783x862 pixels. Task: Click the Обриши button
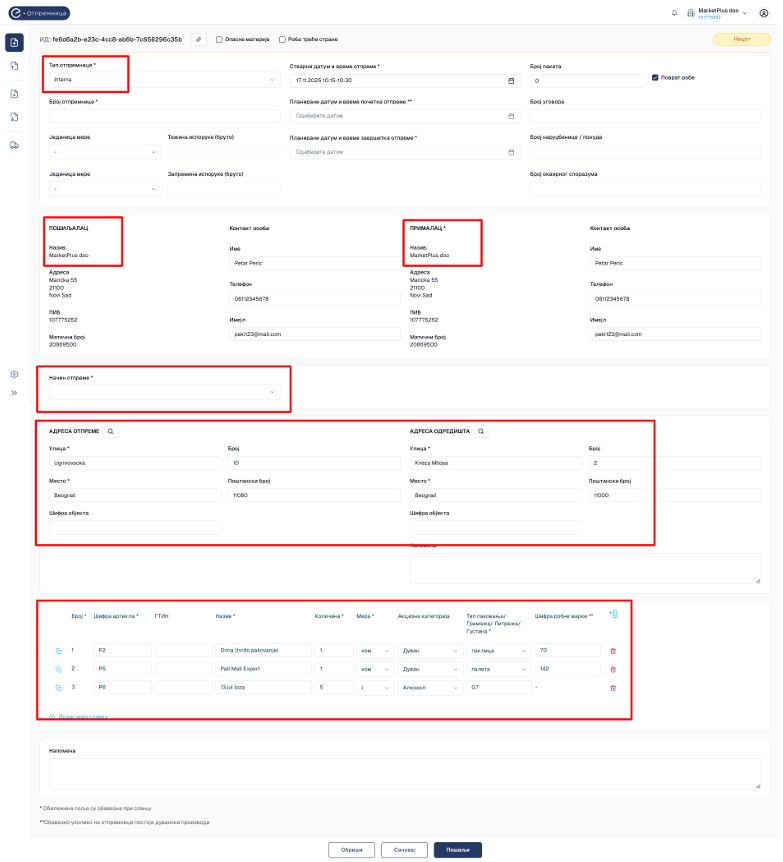(x=351, y=849)
